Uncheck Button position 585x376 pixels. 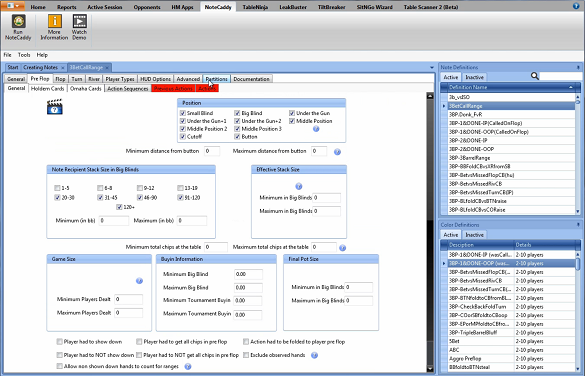[237, 137]
